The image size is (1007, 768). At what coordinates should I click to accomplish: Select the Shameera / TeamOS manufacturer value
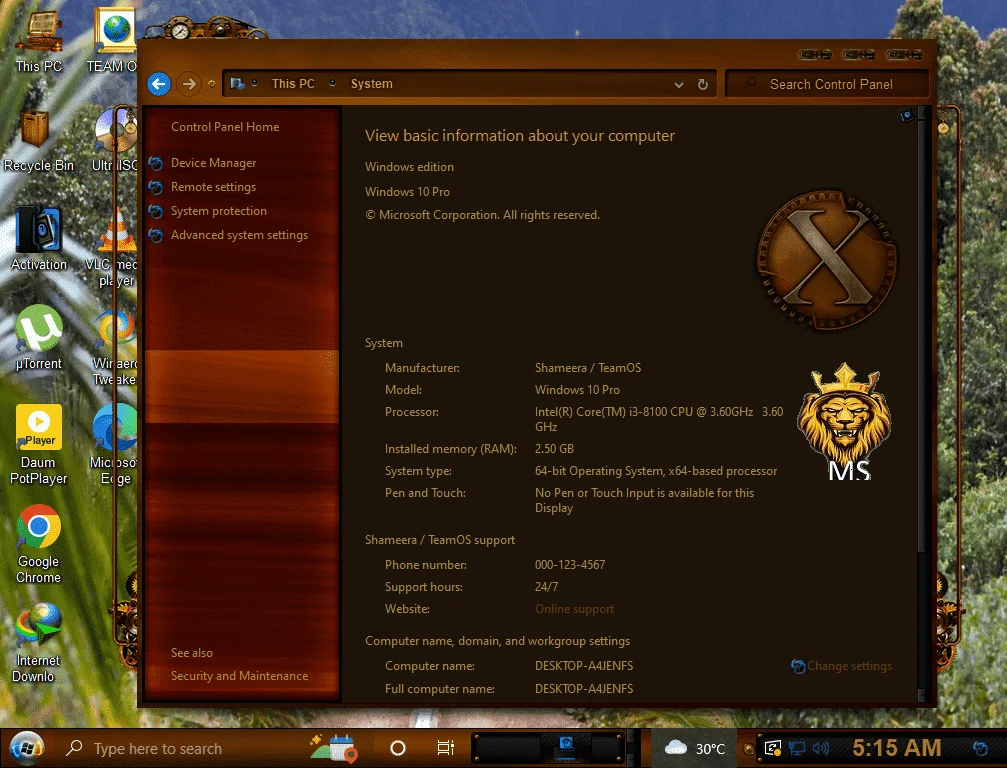point(588,368)
